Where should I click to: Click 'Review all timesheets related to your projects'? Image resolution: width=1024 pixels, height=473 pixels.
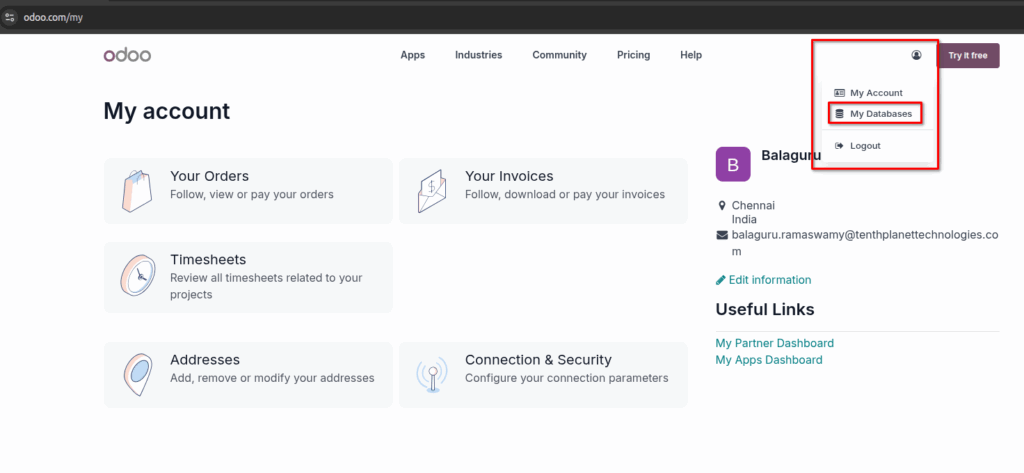pyautogui.click(x=266, y=286)
